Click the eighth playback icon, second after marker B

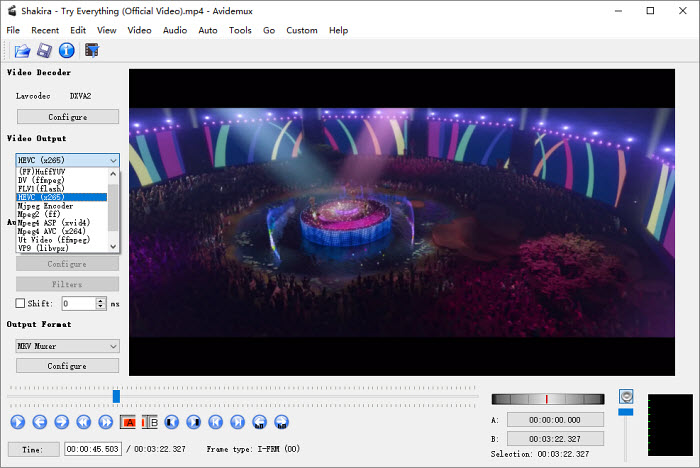pyautogui.click(x=193, y=422)
